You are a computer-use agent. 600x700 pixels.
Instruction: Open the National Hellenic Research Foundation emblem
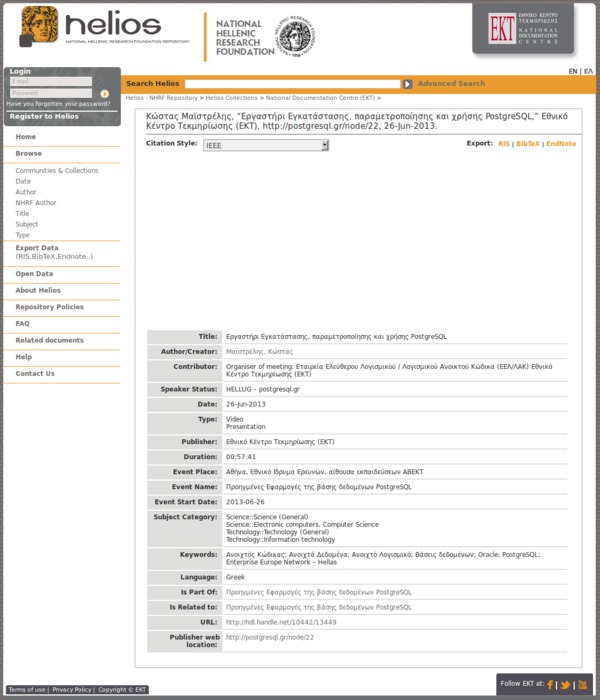pyautogui.click(x=295, y=36)
